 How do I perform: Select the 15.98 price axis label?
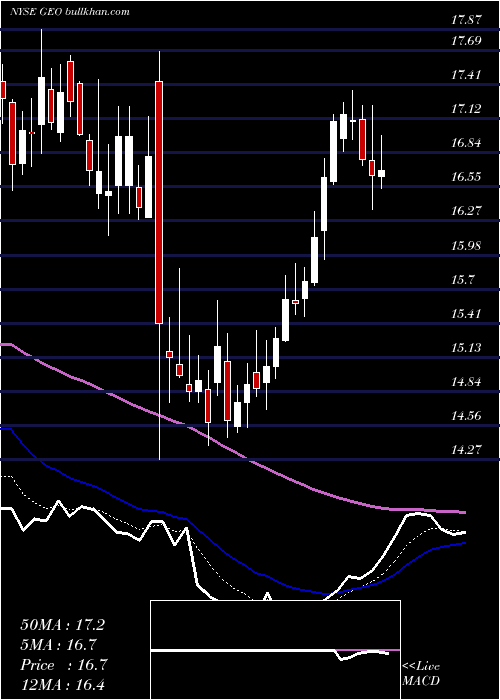pyautogui.click(x=466, y=246)
